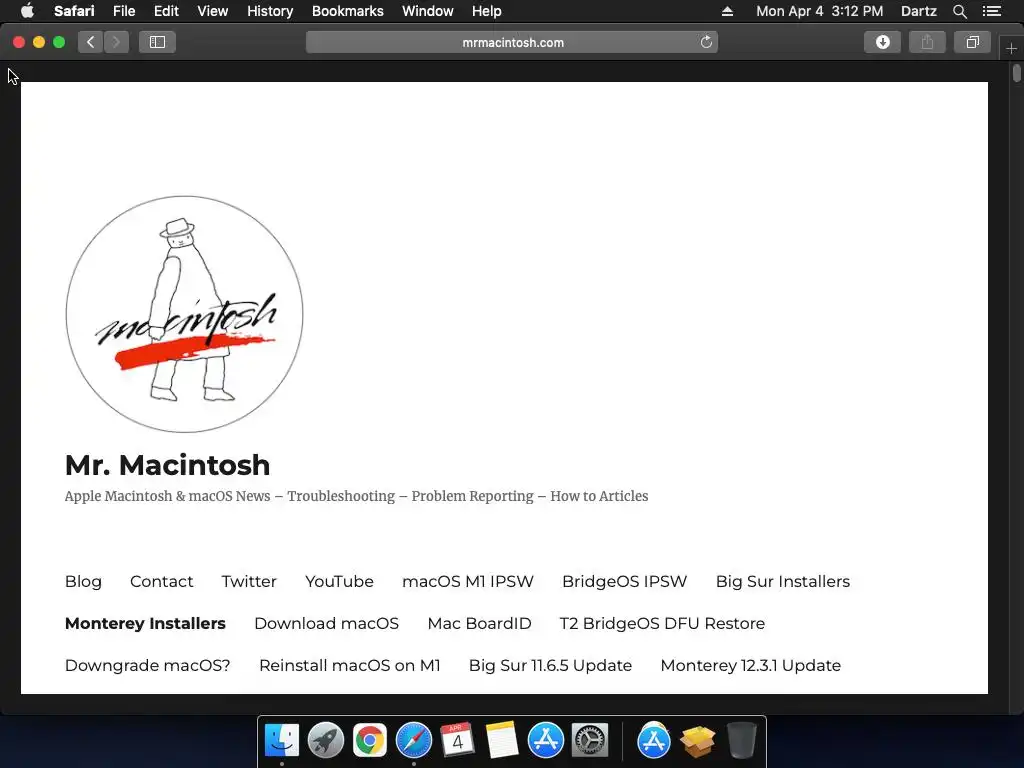1024x768 pixels.
Task: Open the Safari downloads popover
Action: point(882,42)
